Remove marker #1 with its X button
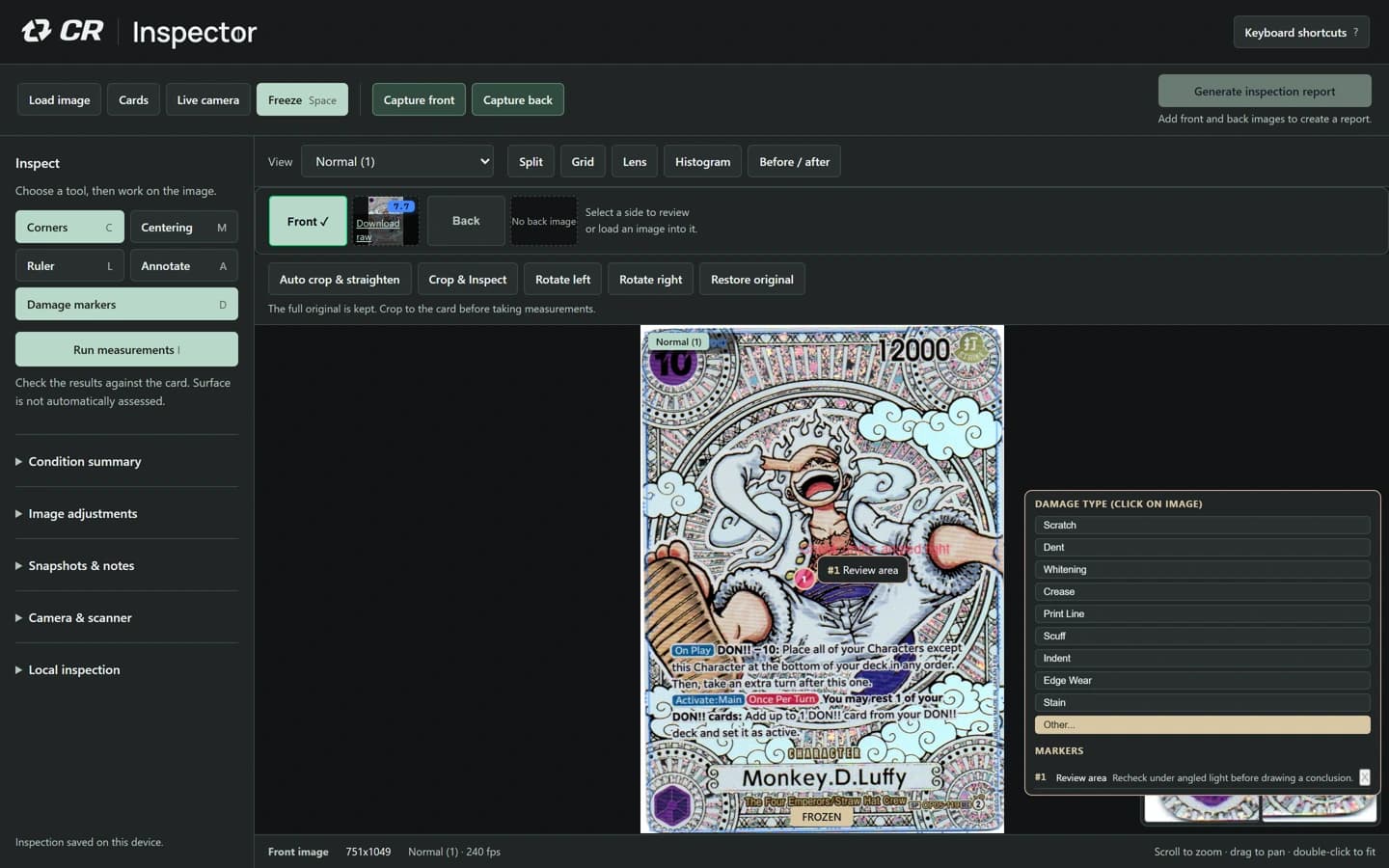This screenshot has height=868, width=1389. click(x=1364, y=777)
